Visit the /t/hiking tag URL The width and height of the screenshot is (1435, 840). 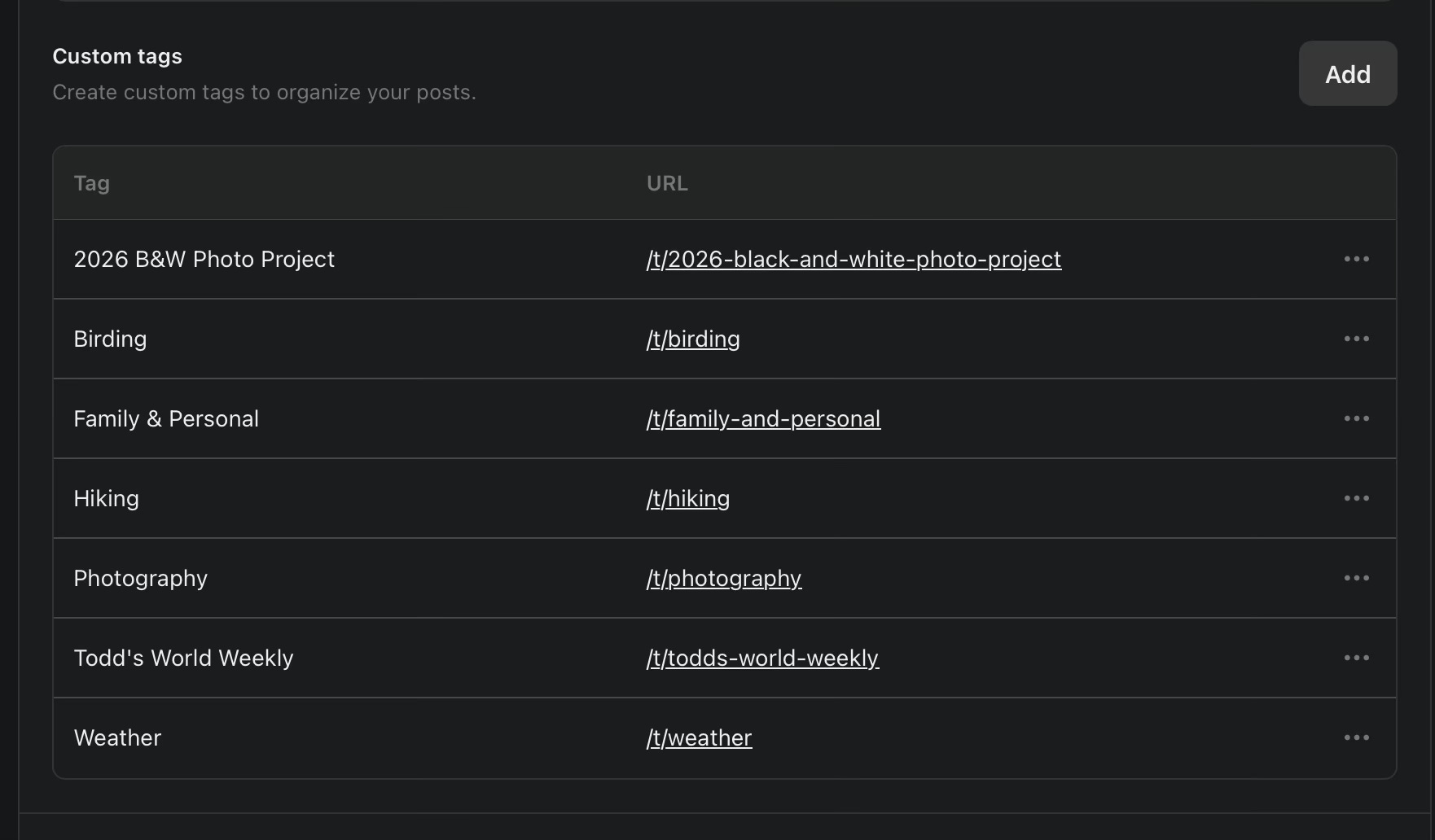(x=688, y=498)
